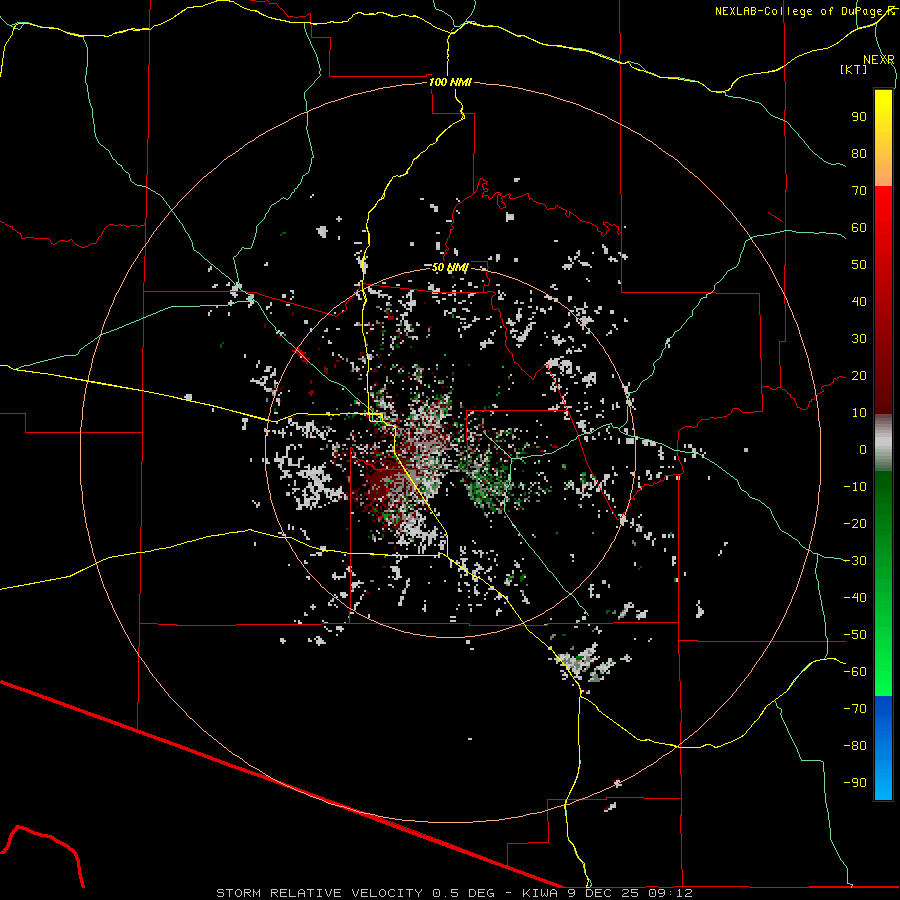
Task: Click the -40 value on velocity scale
Action: click(x=855, y=598)
